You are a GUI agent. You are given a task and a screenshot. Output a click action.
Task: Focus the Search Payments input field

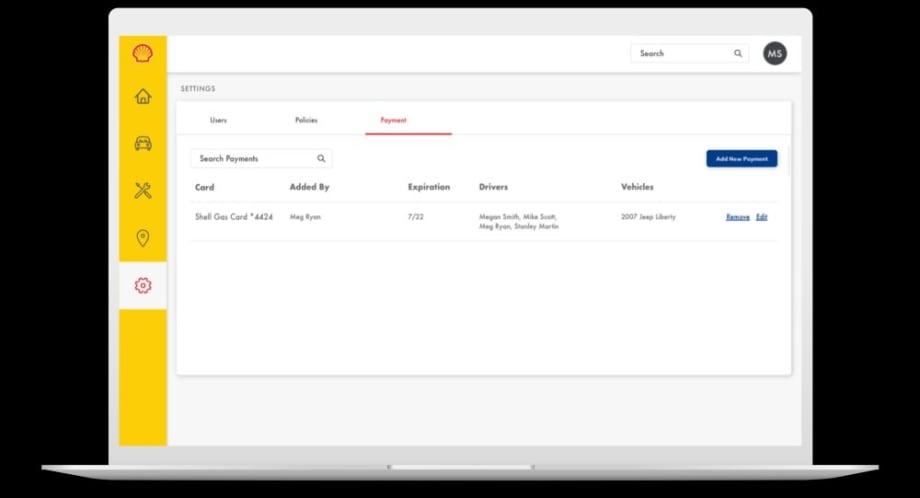pos(261,158)
